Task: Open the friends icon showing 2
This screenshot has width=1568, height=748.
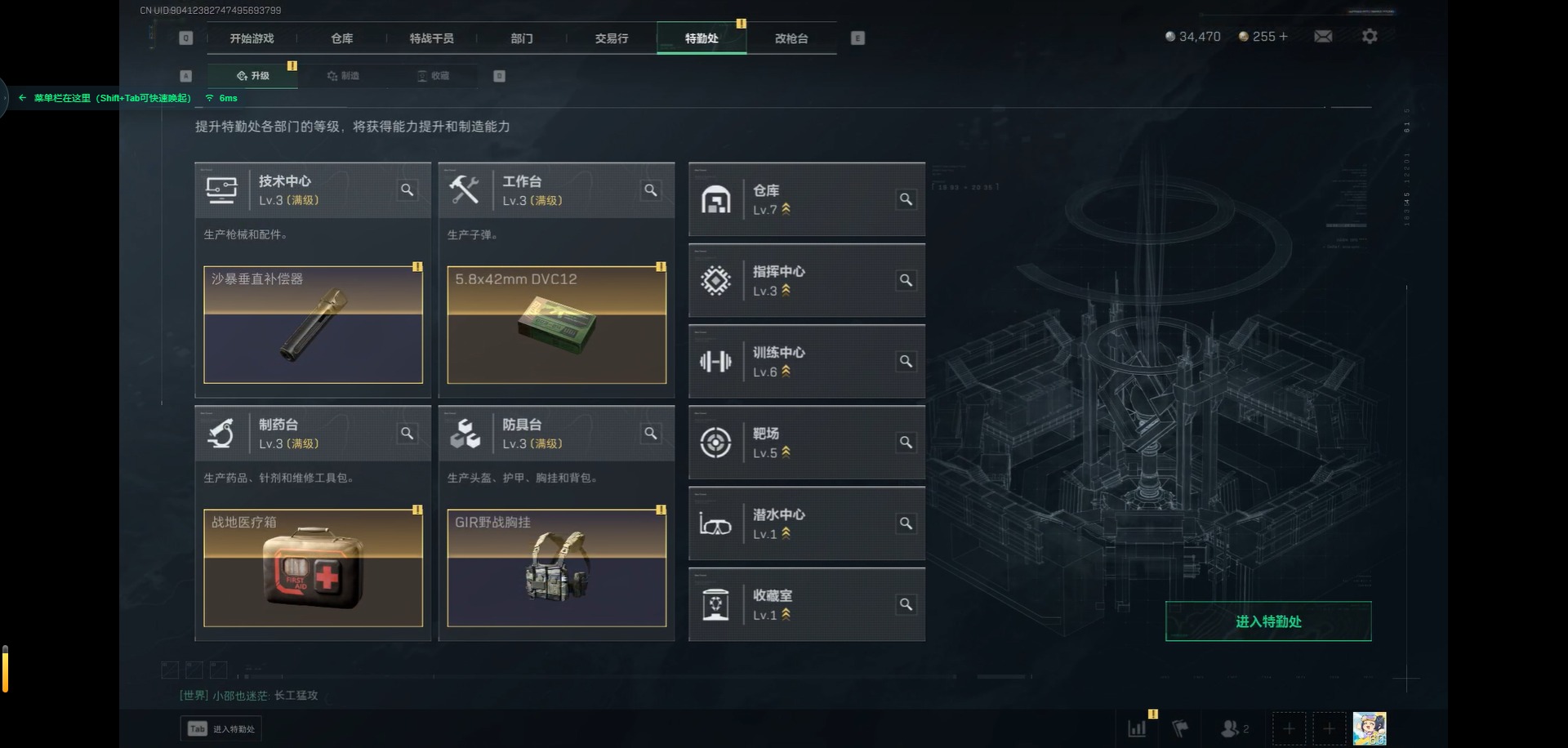Action: pos(1234,728)
